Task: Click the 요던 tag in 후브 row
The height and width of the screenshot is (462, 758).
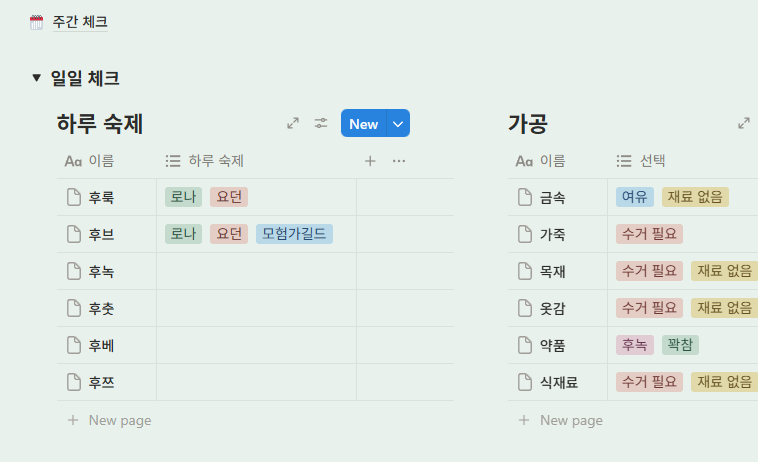Action: pyautogui.click(x=229, y=234)
